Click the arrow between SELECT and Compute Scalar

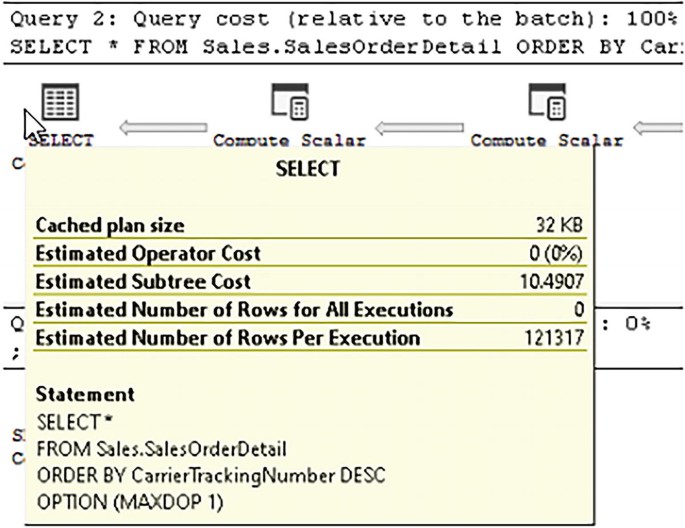(163, 127)
